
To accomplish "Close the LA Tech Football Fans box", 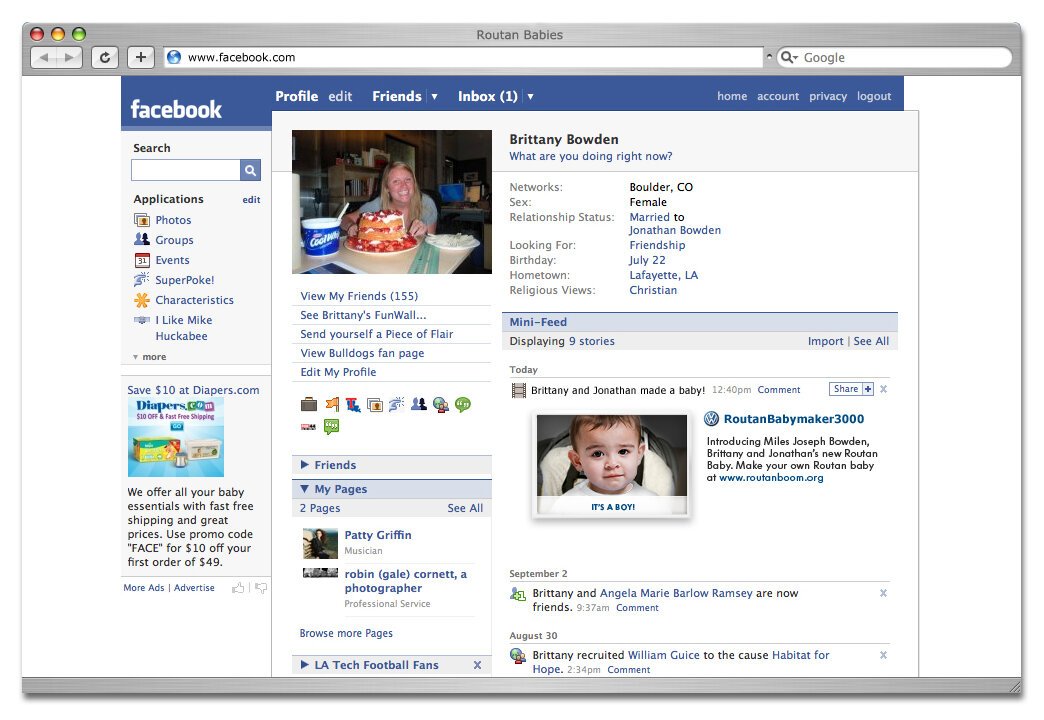I will tap(477, 665).
